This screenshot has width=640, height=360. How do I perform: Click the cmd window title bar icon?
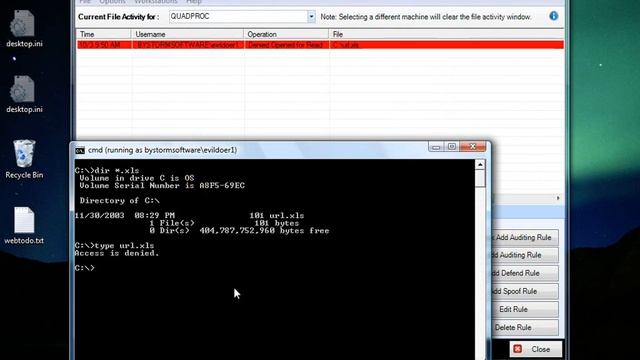pos(80,151)
